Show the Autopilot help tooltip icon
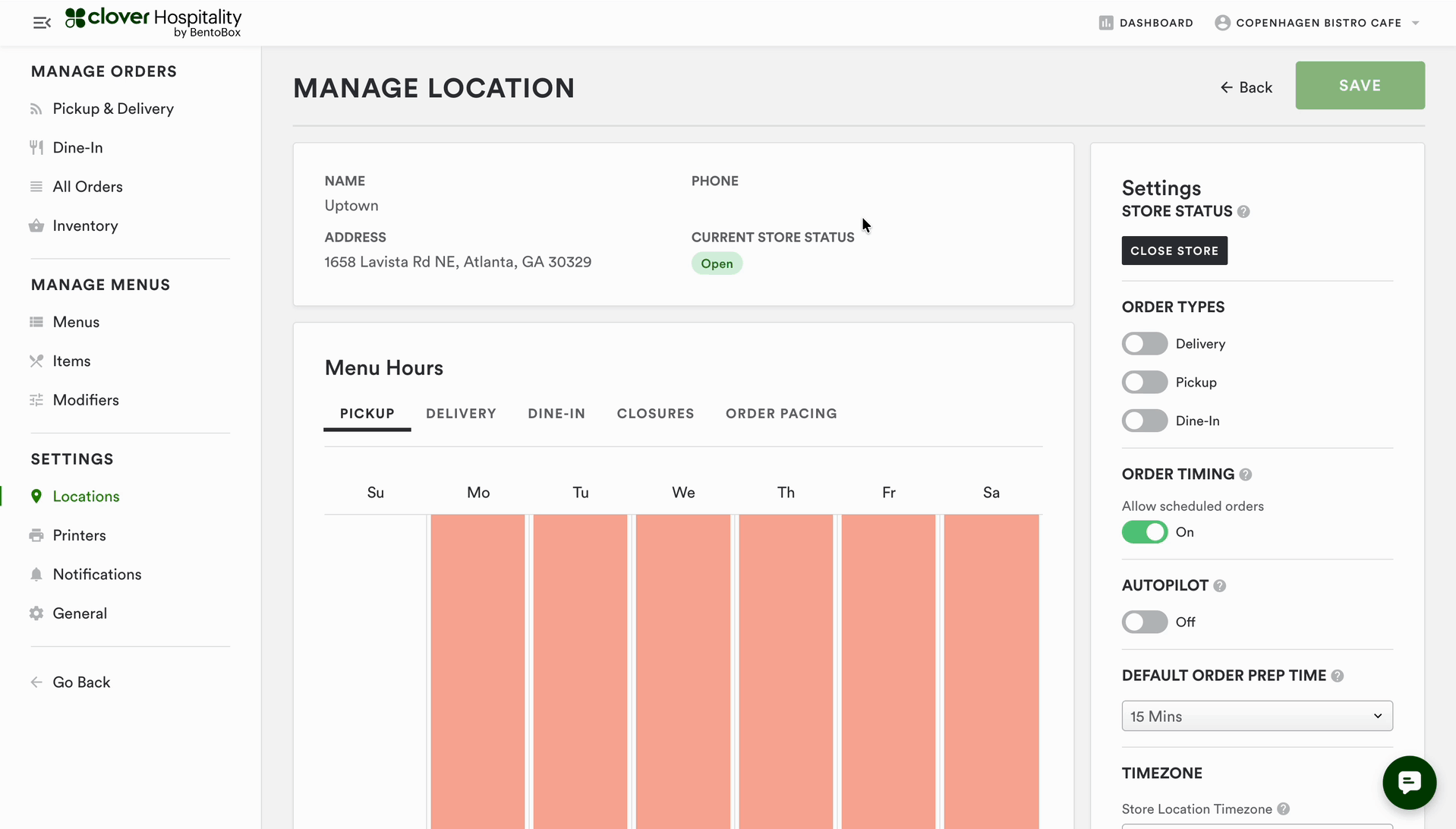The image size is (1456, 829). [x=1220, y=586]
